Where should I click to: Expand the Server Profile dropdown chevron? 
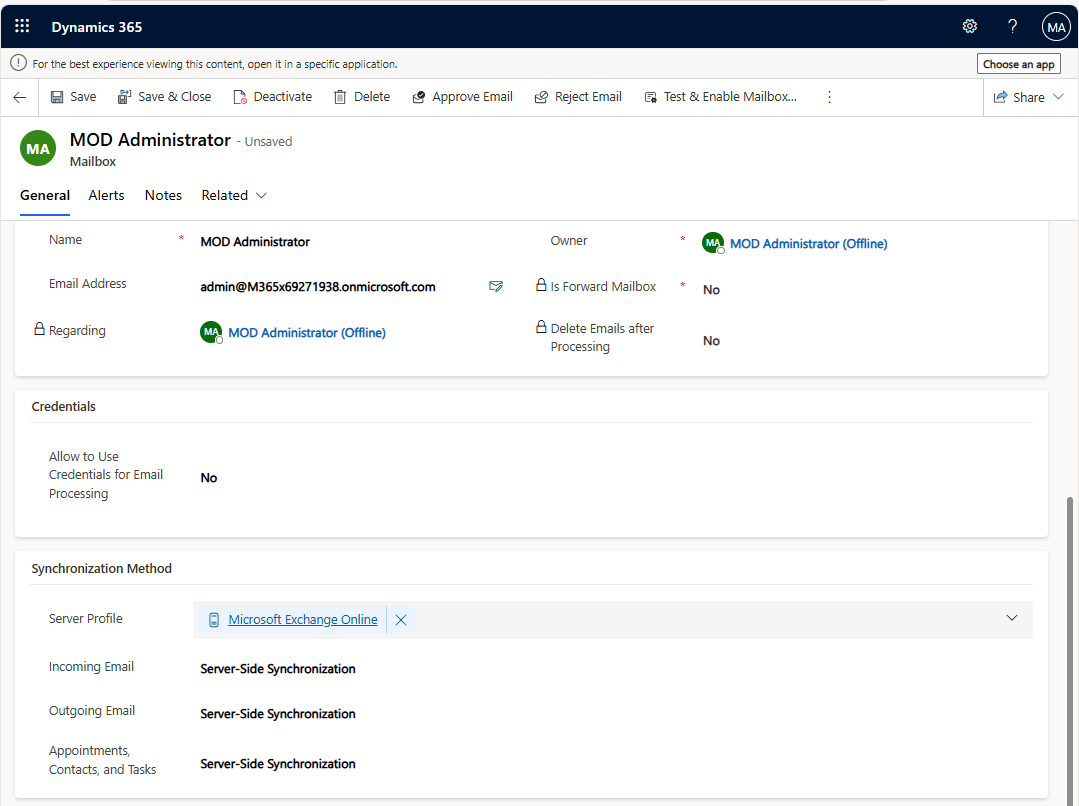click(x=1011, y=618)
